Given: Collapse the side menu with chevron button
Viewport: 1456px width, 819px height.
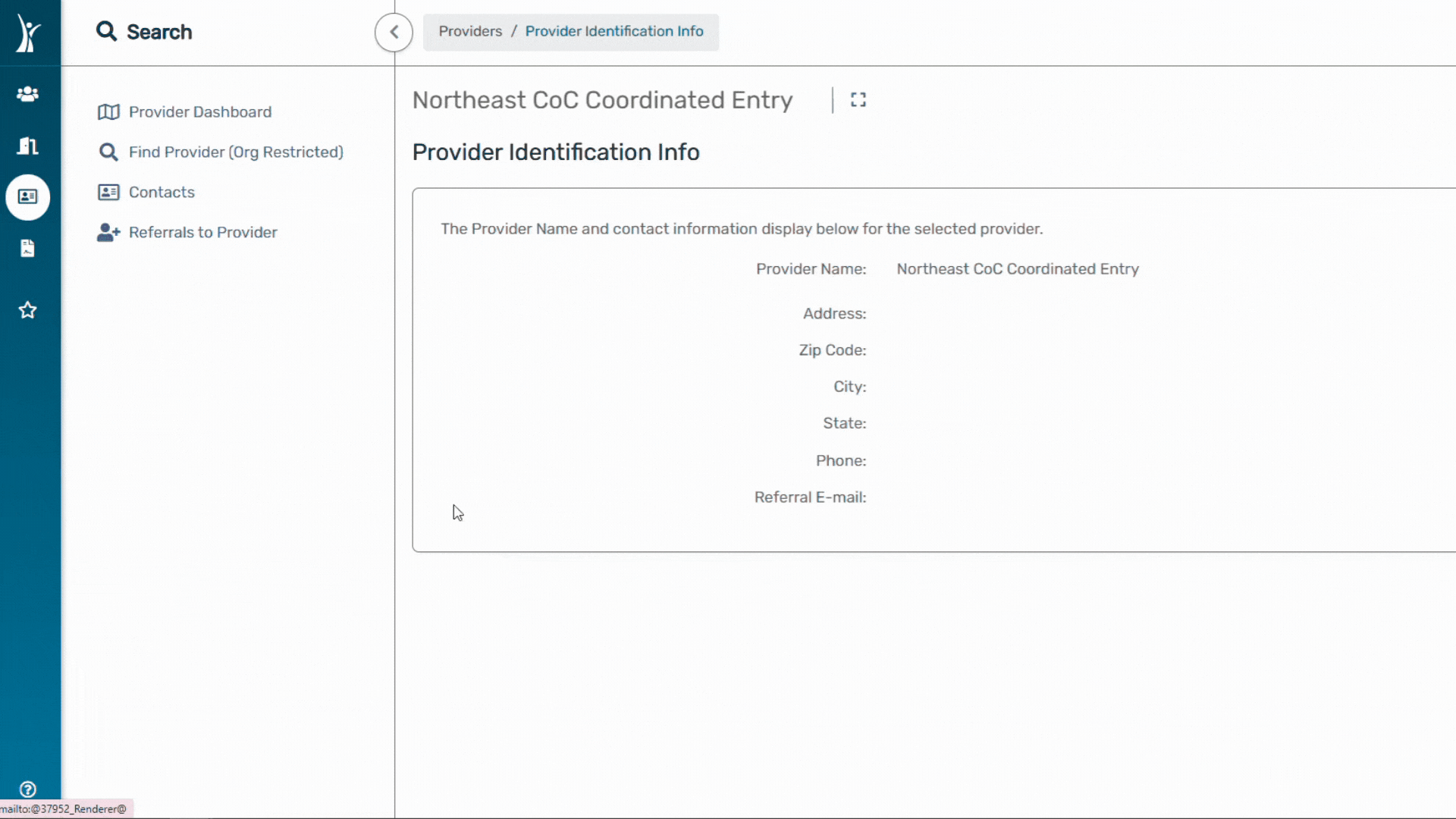Looking at the screenshot, I should (x=394, y=32).
